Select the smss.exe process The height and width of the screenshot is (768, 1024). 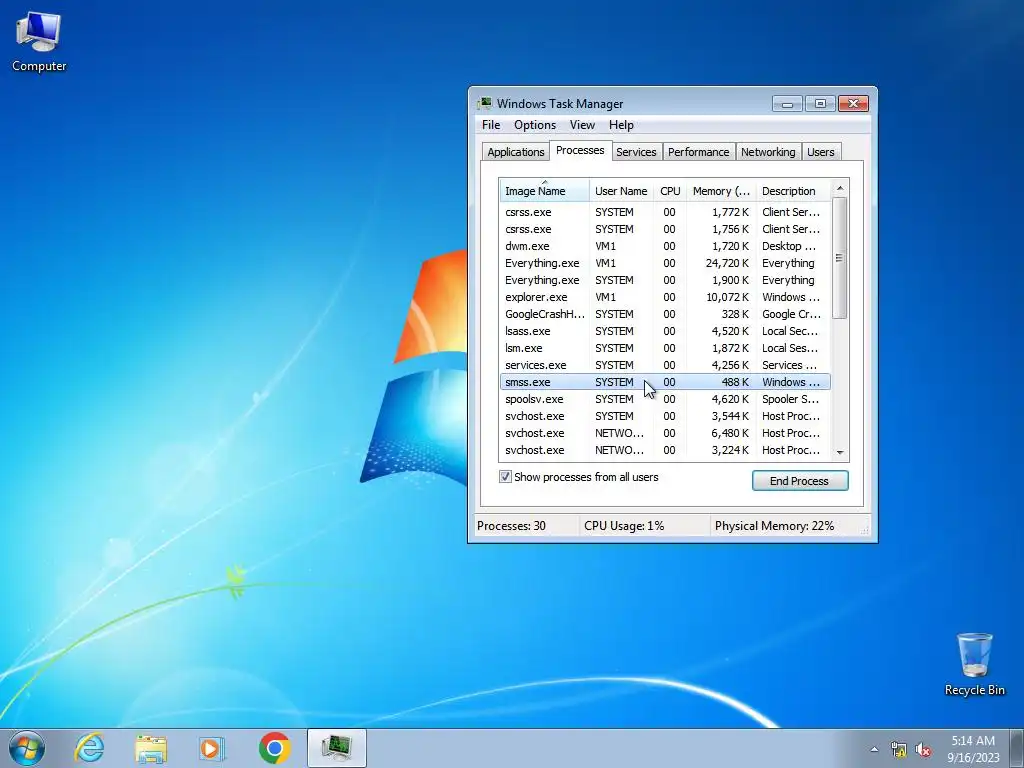tap(665, 382)
